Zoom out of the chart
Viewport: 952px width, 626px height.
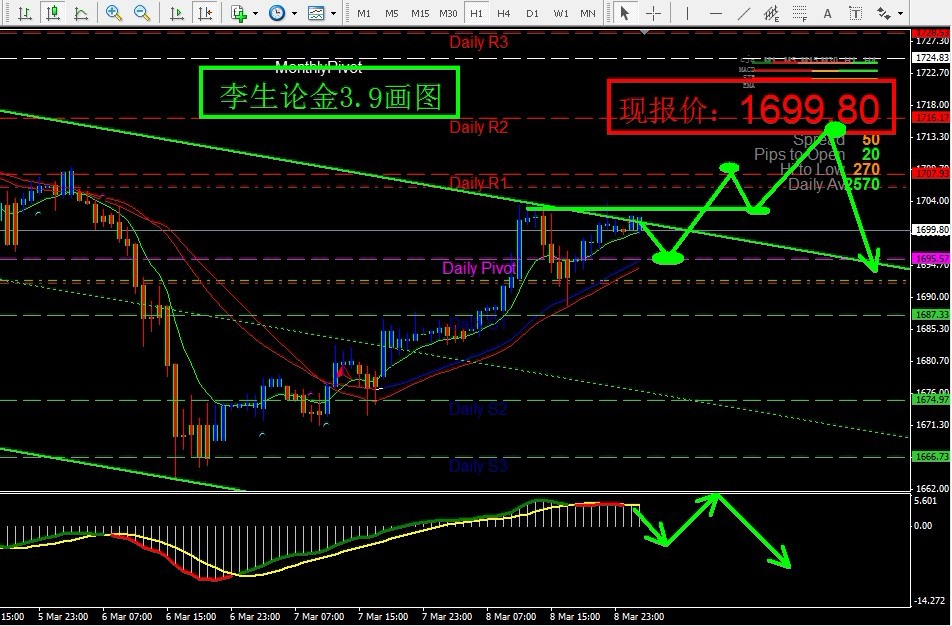click(142, 13)
